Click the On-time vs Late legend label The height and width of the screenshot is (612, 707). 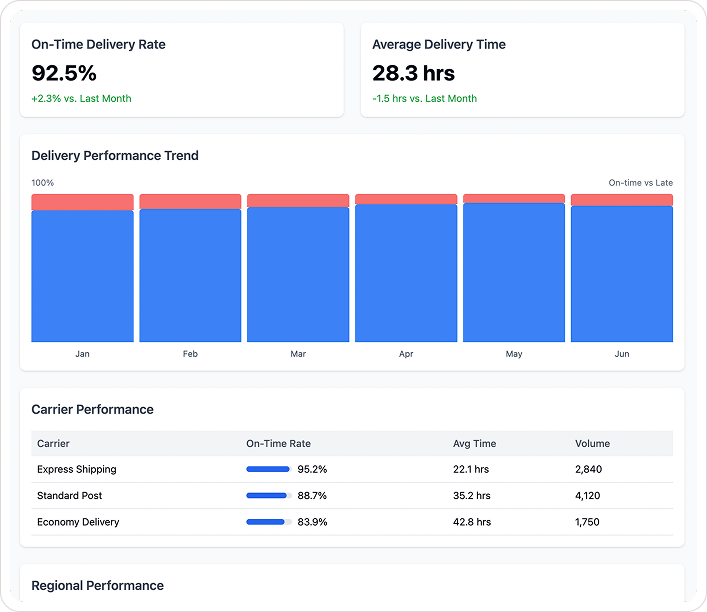pyautogui.click(x=640, y=183)
